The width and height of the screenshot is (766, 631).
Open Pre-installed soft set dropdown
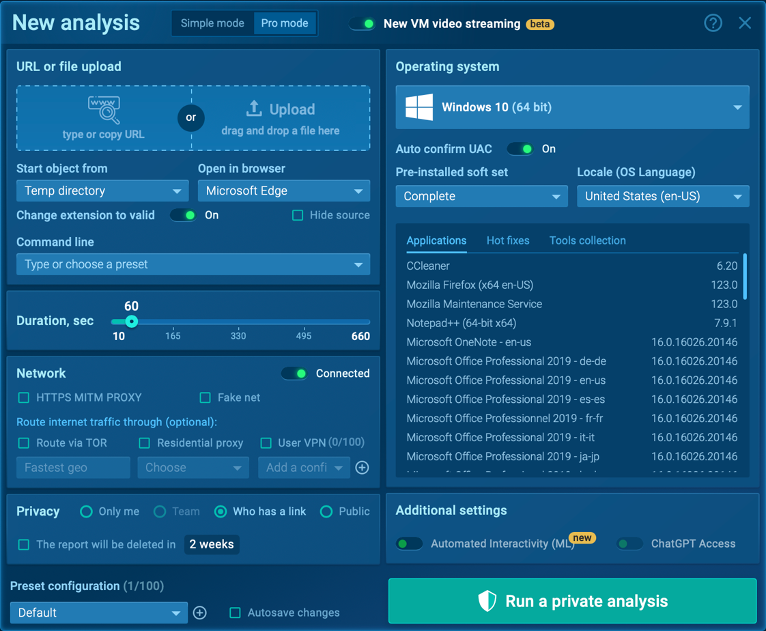[482, 196]
